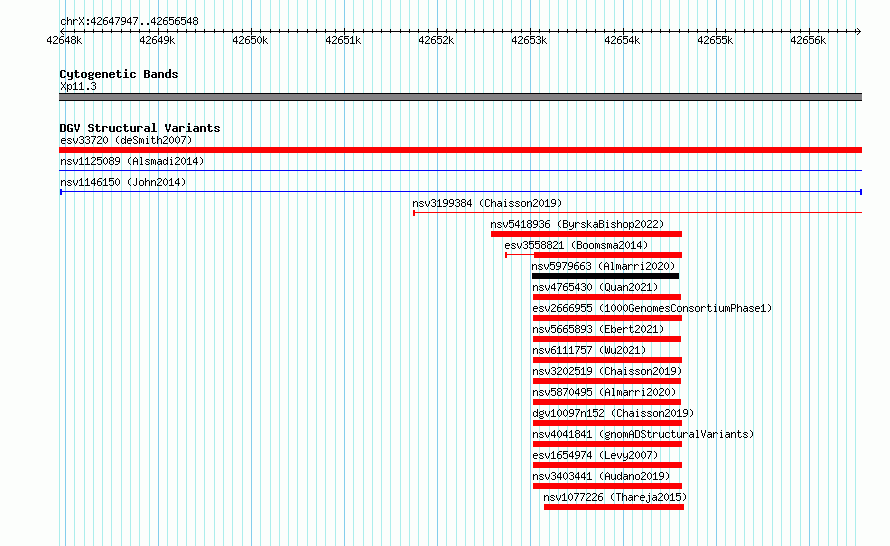Viewport: 890px width, 546px height.
Task: Click the 42653k ruler tick label
Action: (529, 40)
